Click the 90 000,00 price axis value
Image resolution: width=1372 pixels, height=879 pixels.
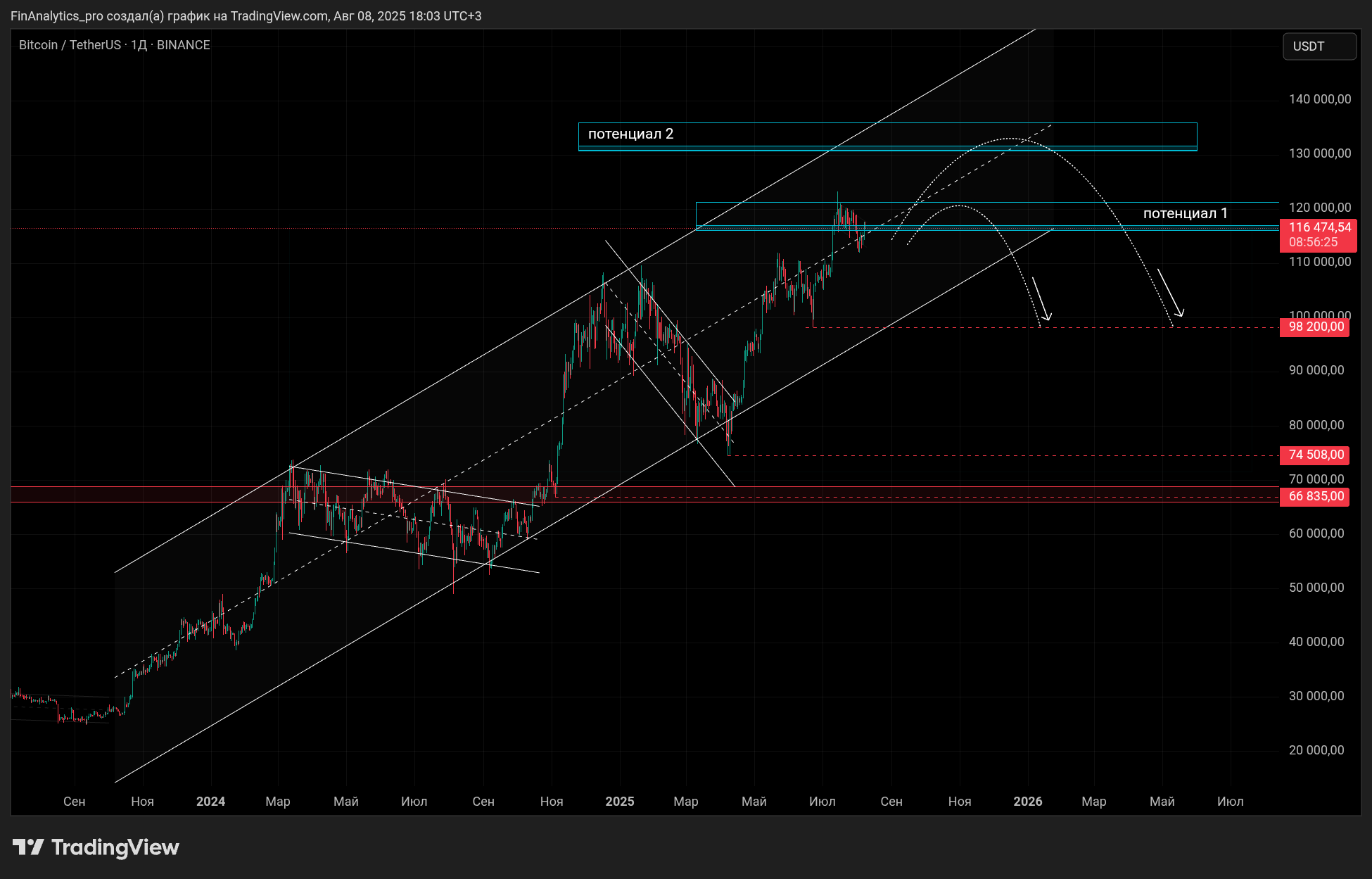(x=1316, y=370)
